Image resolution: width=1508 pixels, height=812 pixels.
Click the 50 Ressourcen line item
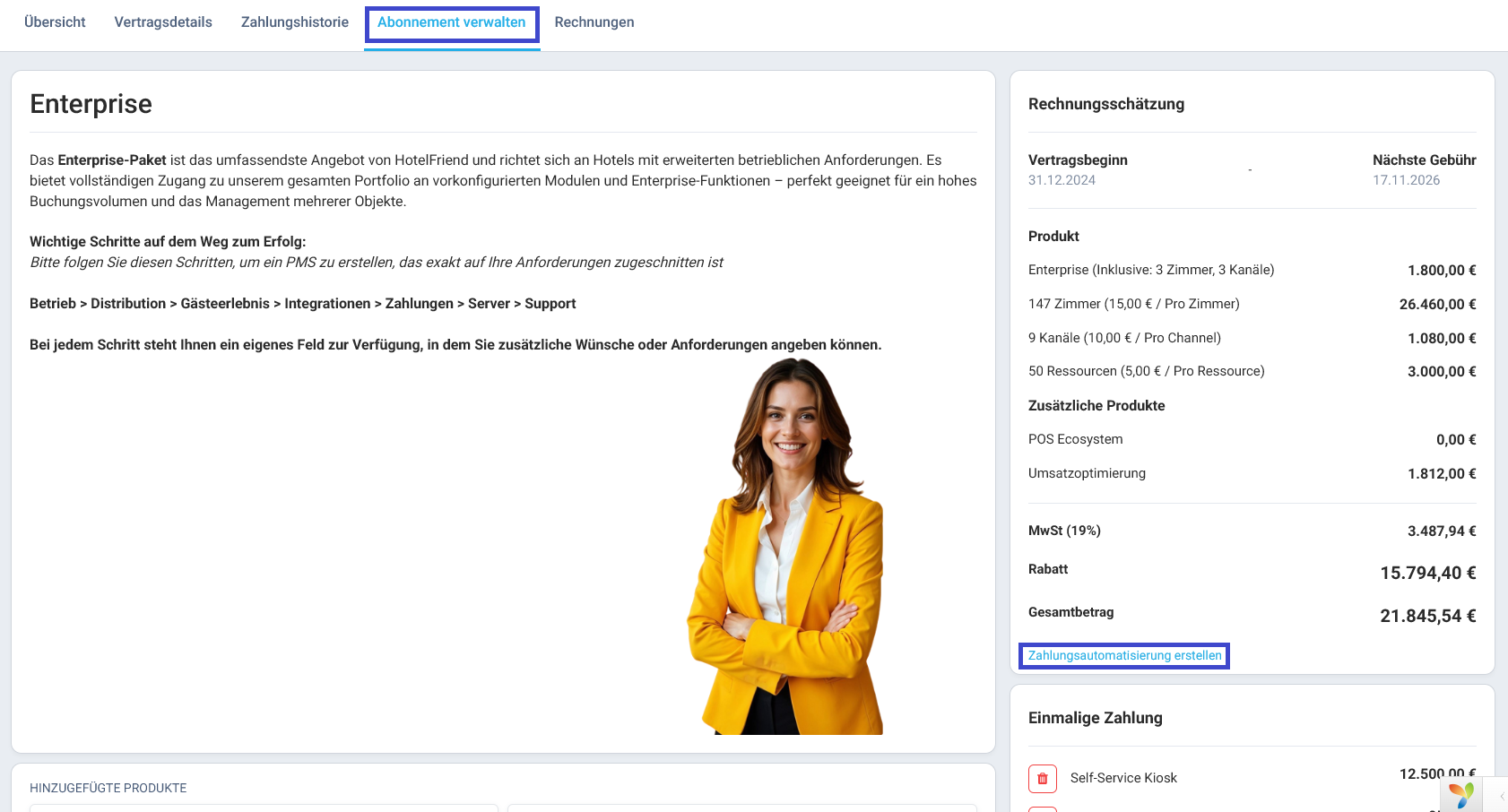pos(1147,371)
